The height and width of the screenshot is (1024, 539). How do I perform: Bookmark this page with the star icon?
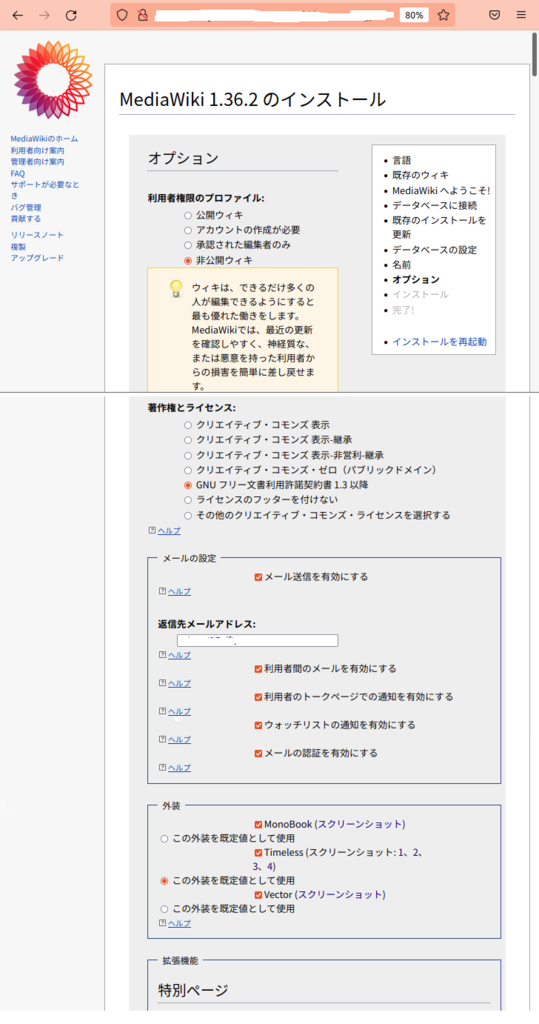444,15
